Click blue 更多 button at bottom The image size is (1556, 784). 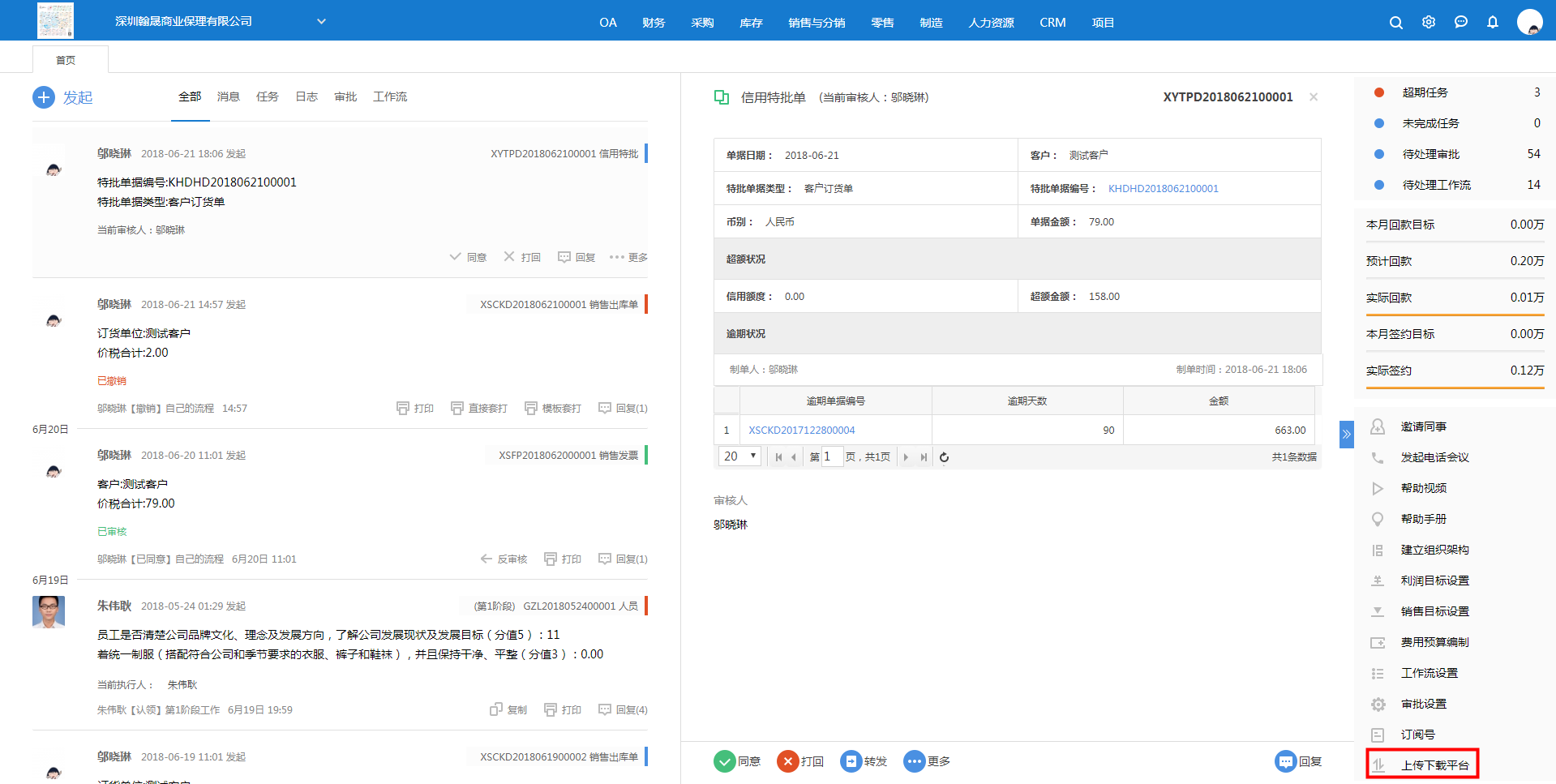[x=927, y=761]
